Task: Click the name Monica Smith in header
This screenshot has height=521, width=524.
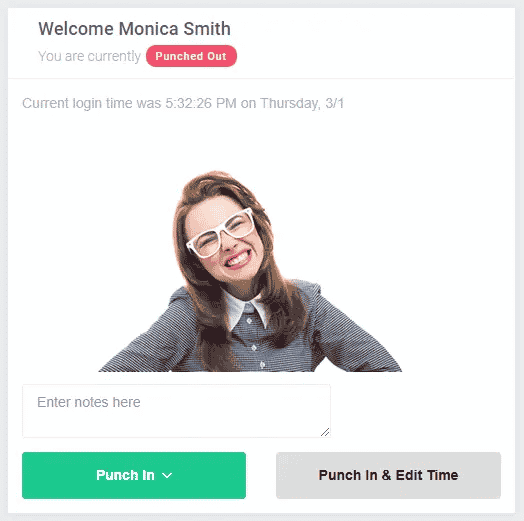Action: (x=174, y=29)
